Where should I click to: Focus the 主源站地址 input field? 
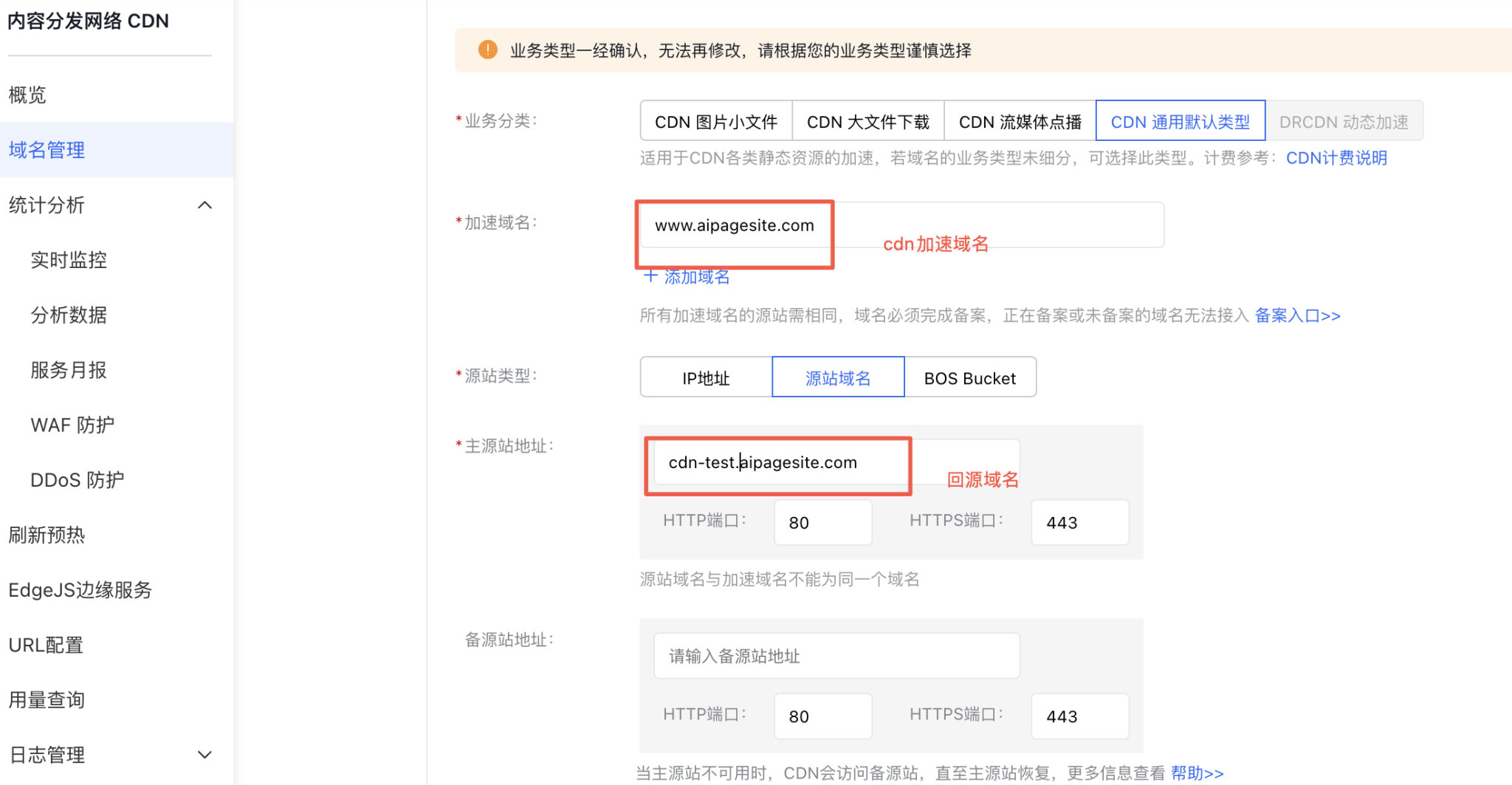[836, 462]
